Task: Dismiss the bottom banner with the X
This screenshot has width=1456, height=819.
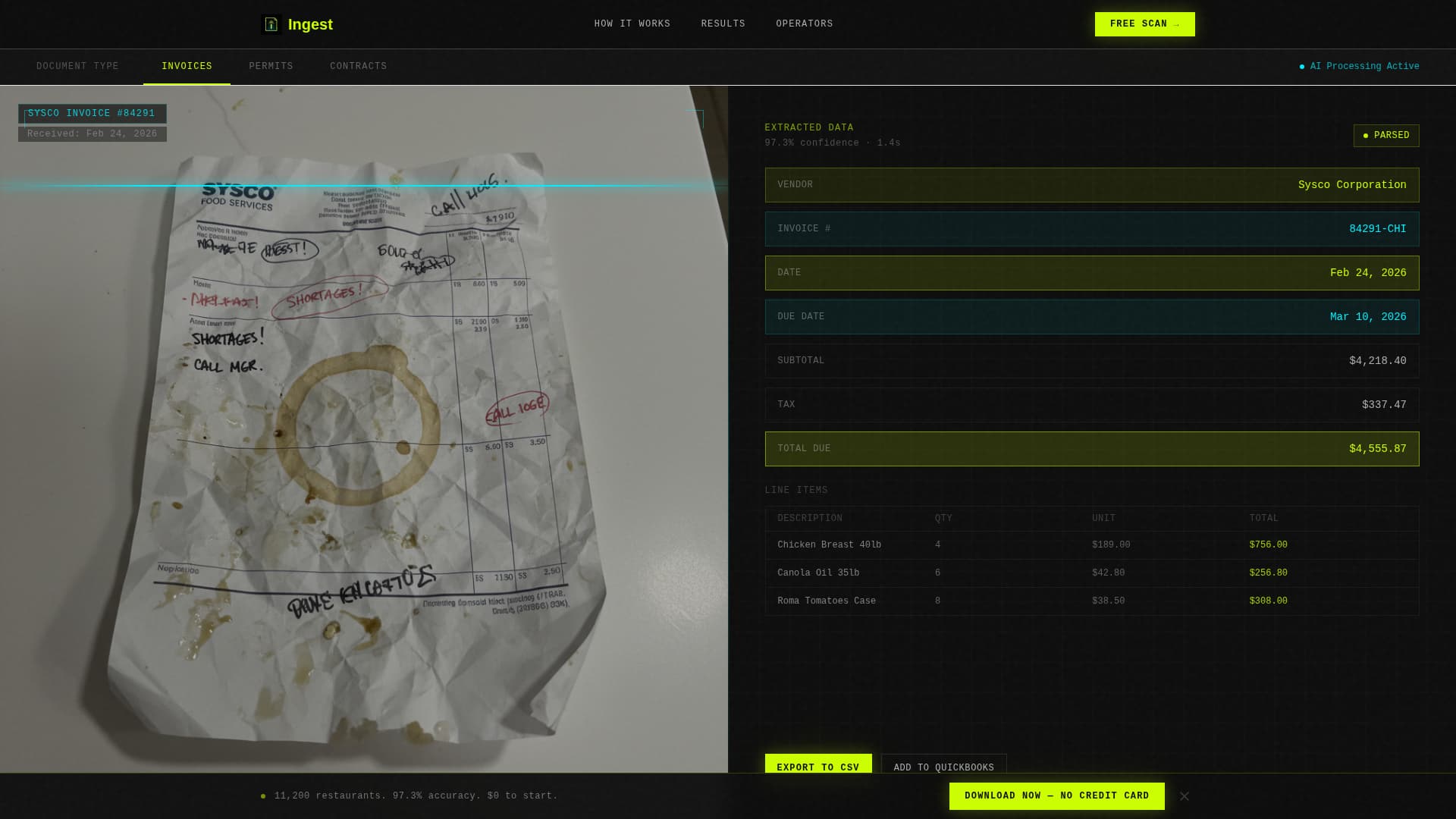Action: pyautogui.click(x=1185, y=796)
